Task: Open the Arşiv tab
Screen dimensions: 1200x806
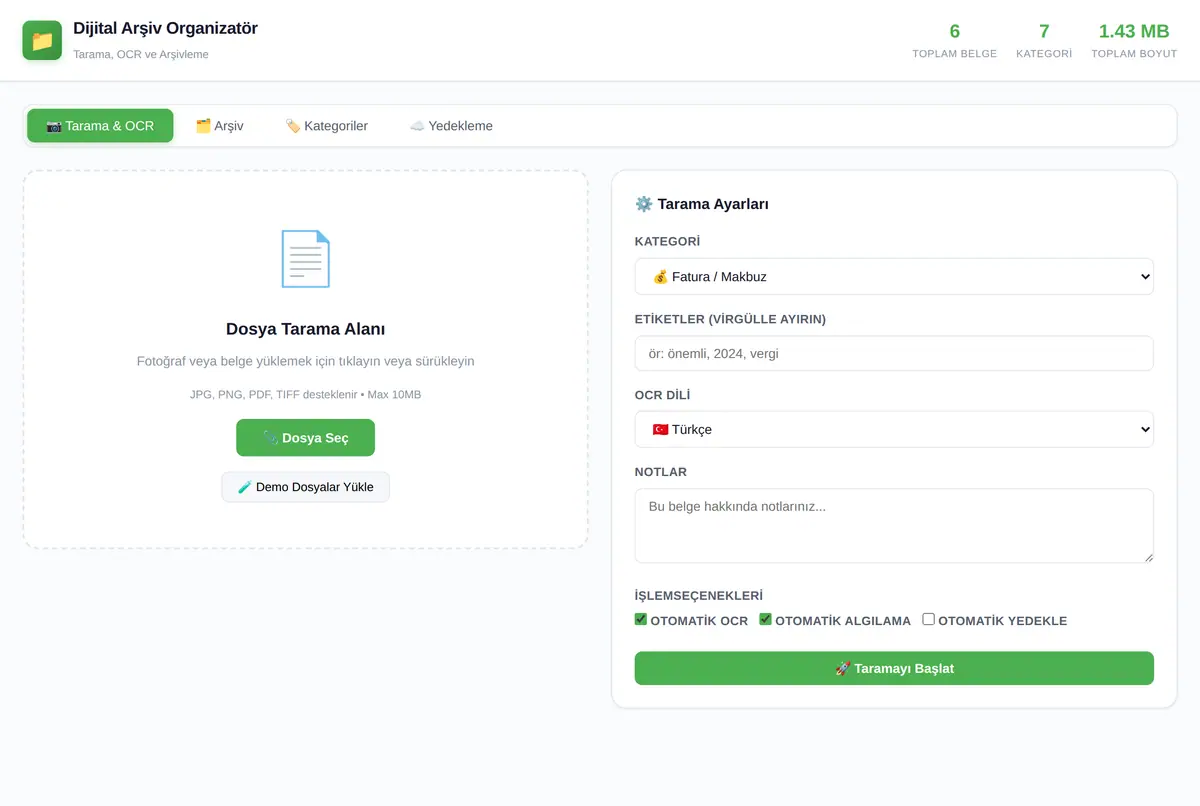Action: coord(219,126)
